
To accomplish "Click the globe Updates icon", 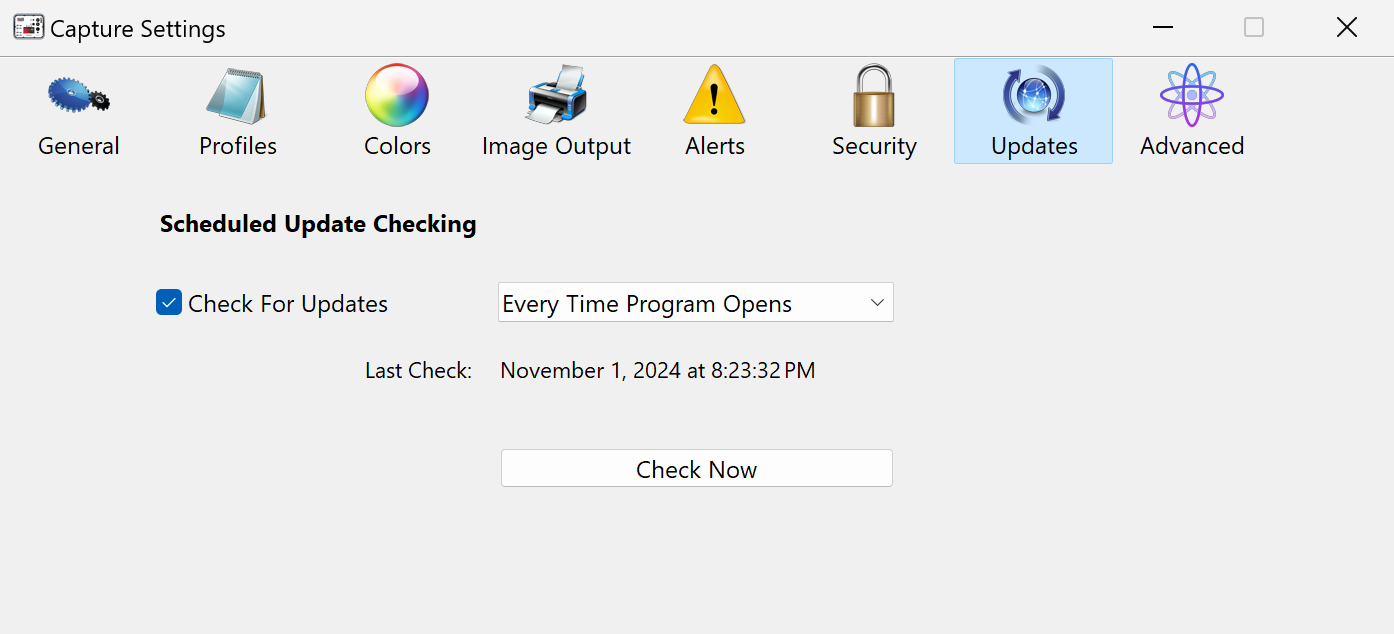I will [1033, 96].
